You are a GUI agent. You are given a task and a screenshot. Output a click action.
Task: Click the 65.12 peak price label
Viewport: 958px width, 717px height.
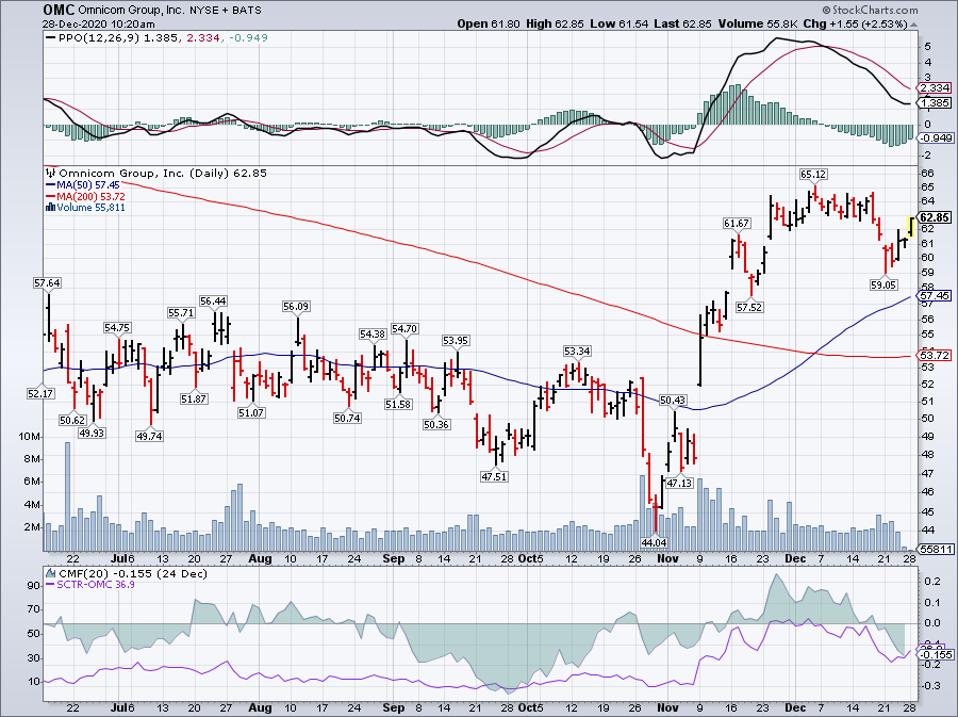813,174
